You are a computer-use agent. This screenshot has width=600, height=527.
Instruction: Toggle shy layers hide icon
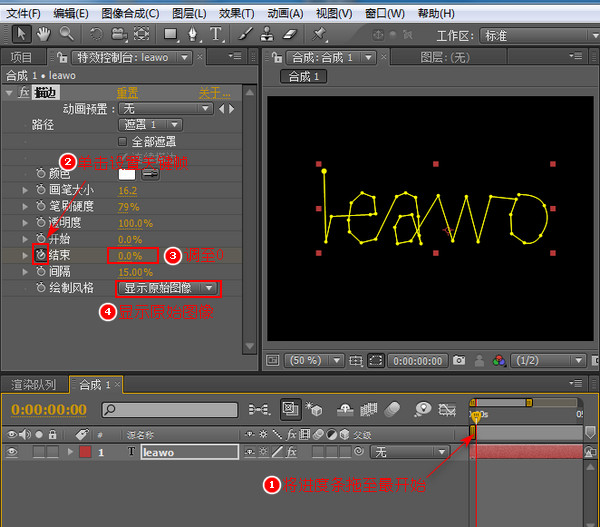tap(345, 410)
